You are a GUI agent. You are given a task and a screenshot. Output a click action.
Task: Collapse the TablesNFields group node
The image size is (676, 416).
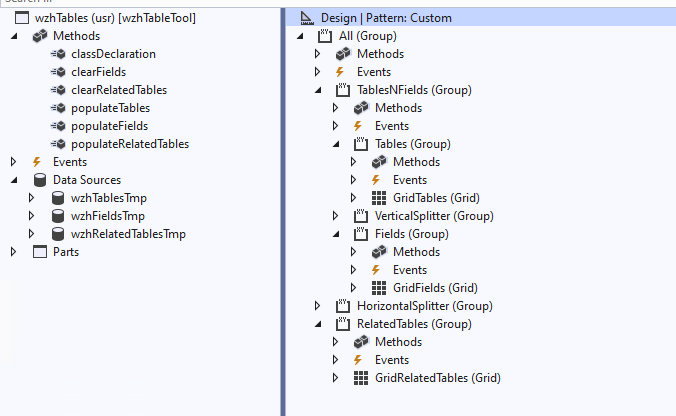[318, 90]
